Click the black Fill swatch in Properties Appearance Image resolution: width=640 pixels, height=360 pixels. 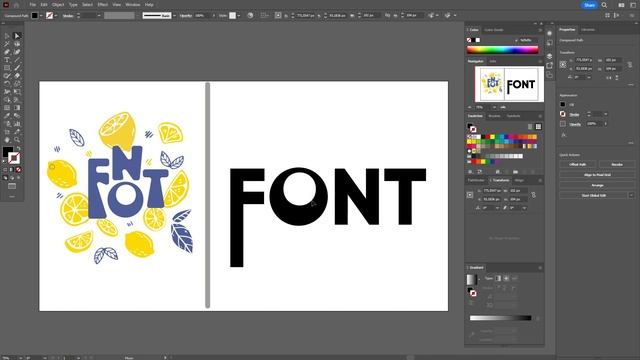563,104
